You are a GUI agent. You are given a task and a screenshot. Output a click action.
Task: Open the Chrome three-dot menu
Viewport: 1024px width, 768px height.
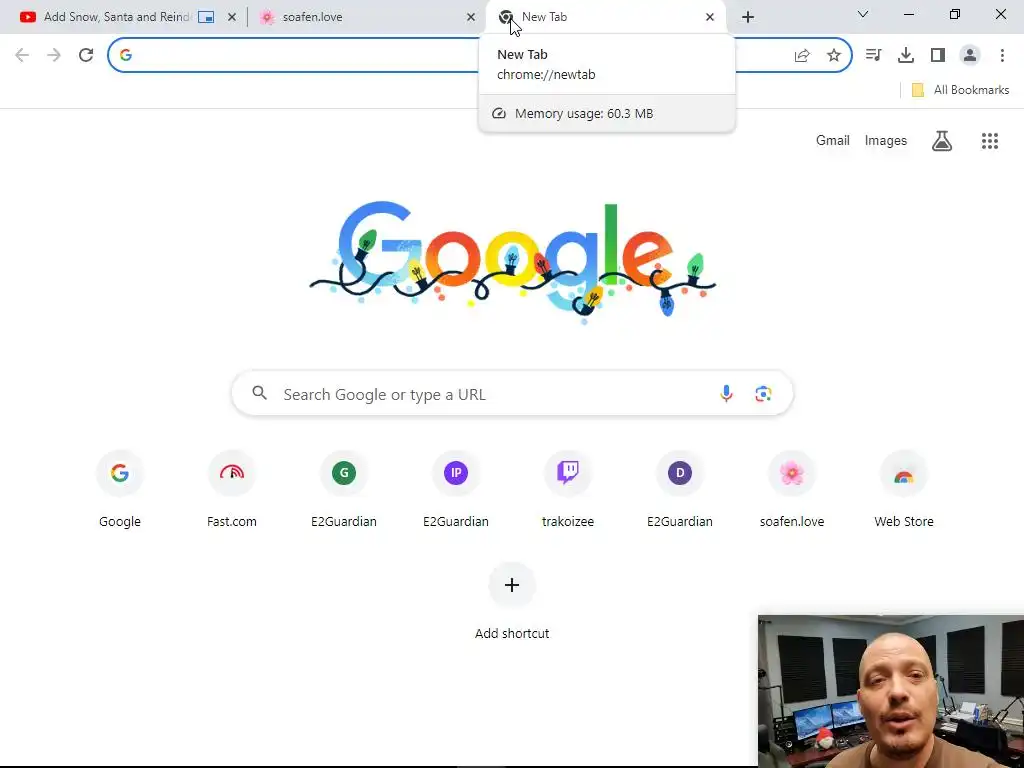point(1002,55)
